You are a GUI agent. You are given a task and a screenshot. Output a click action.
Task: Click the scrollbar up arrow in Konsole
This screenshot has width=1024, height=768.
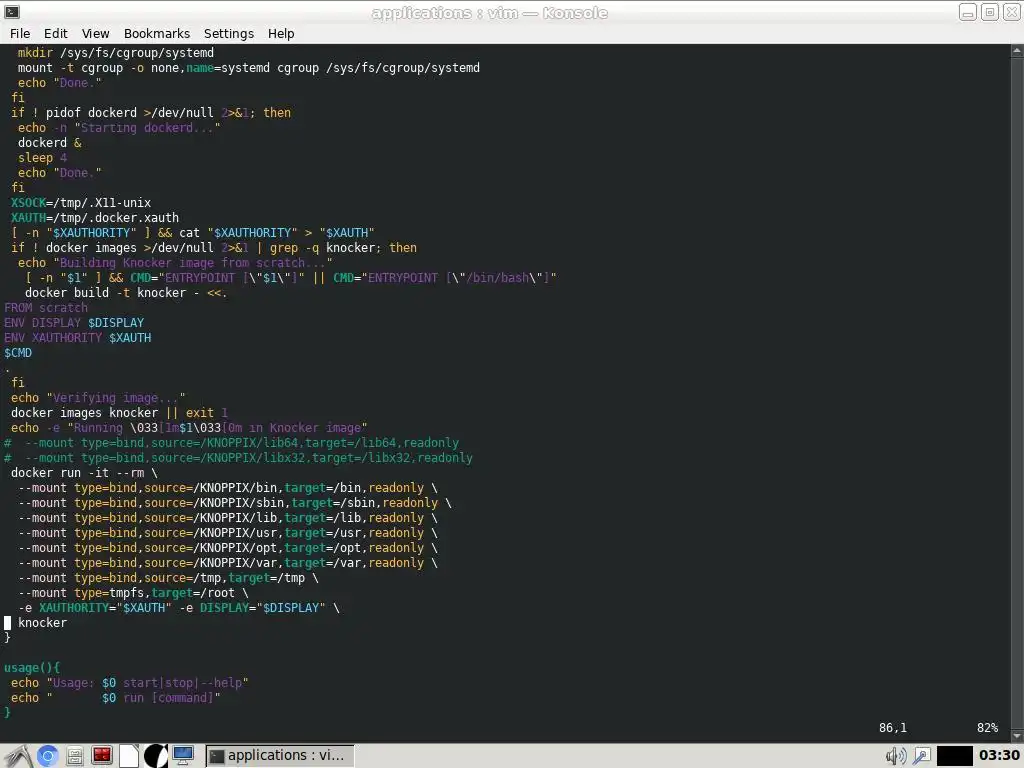click(1017, 50)
